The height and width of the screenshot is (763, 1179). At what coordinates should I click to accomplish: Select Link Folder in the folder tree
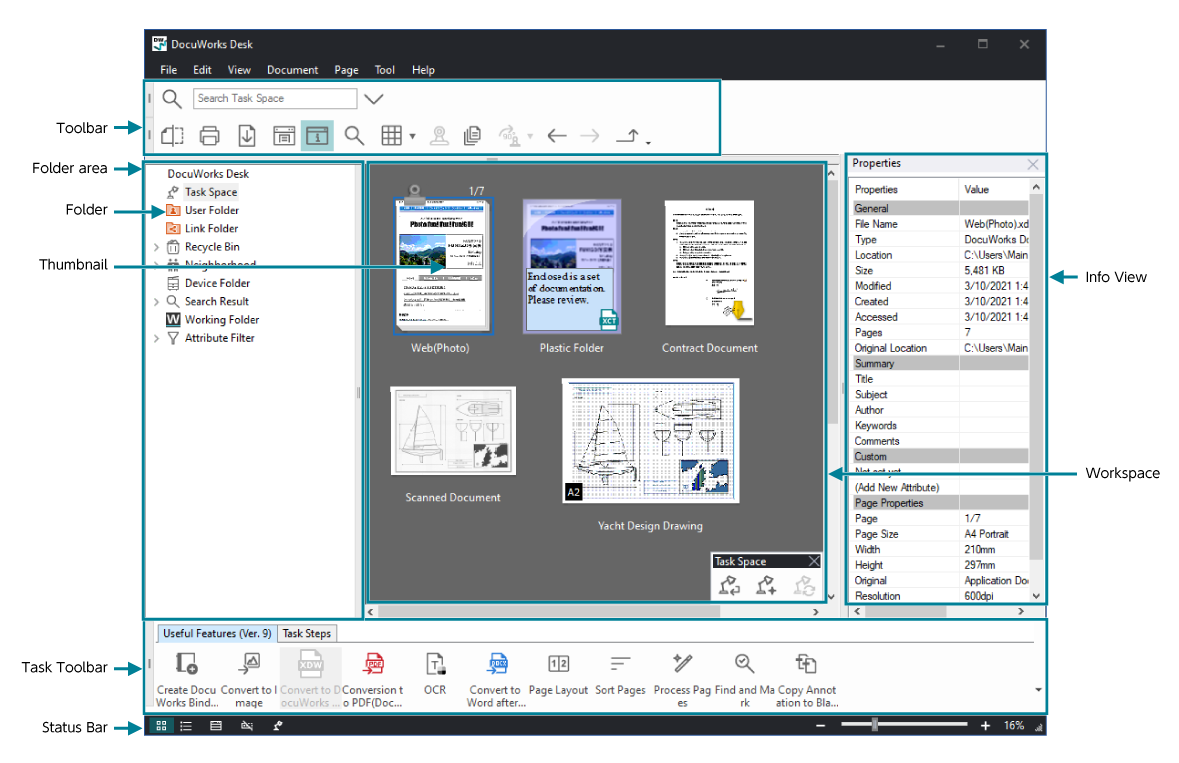pyautogui.click(x=211, y=229)
